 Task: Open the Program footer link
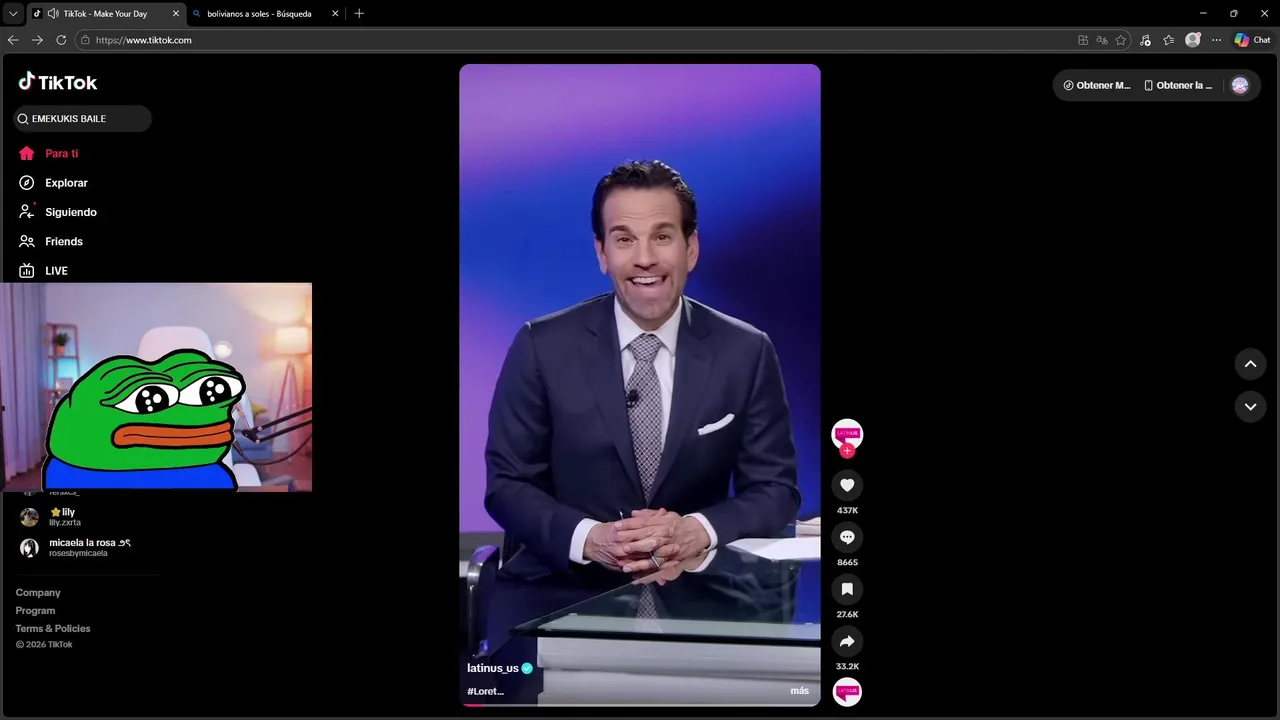(x=35, y=611)
